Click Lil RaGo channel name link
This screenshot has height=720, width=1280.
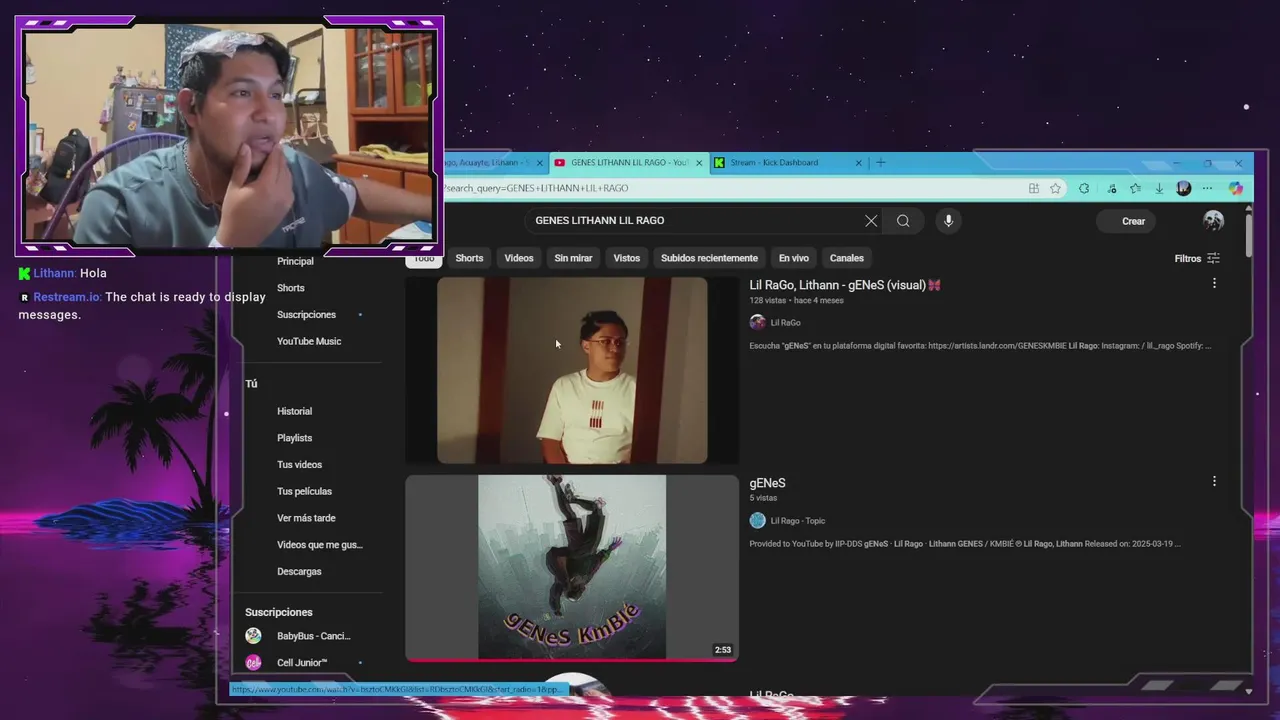[x=785, y=323]
